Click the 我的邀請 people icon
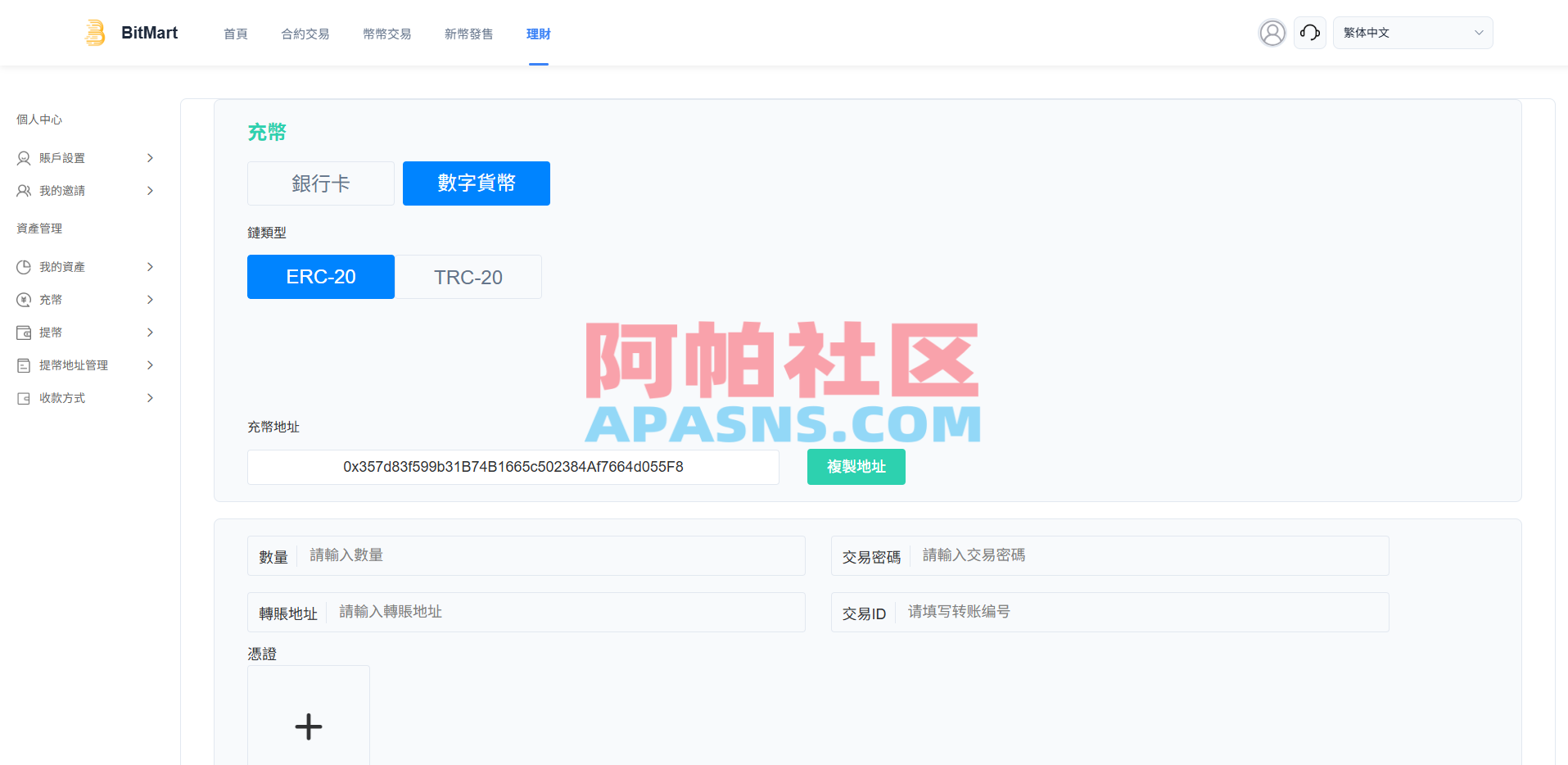Image resolution: width=1568 pixels, height=765 pixels. click(x=24, y=191)
